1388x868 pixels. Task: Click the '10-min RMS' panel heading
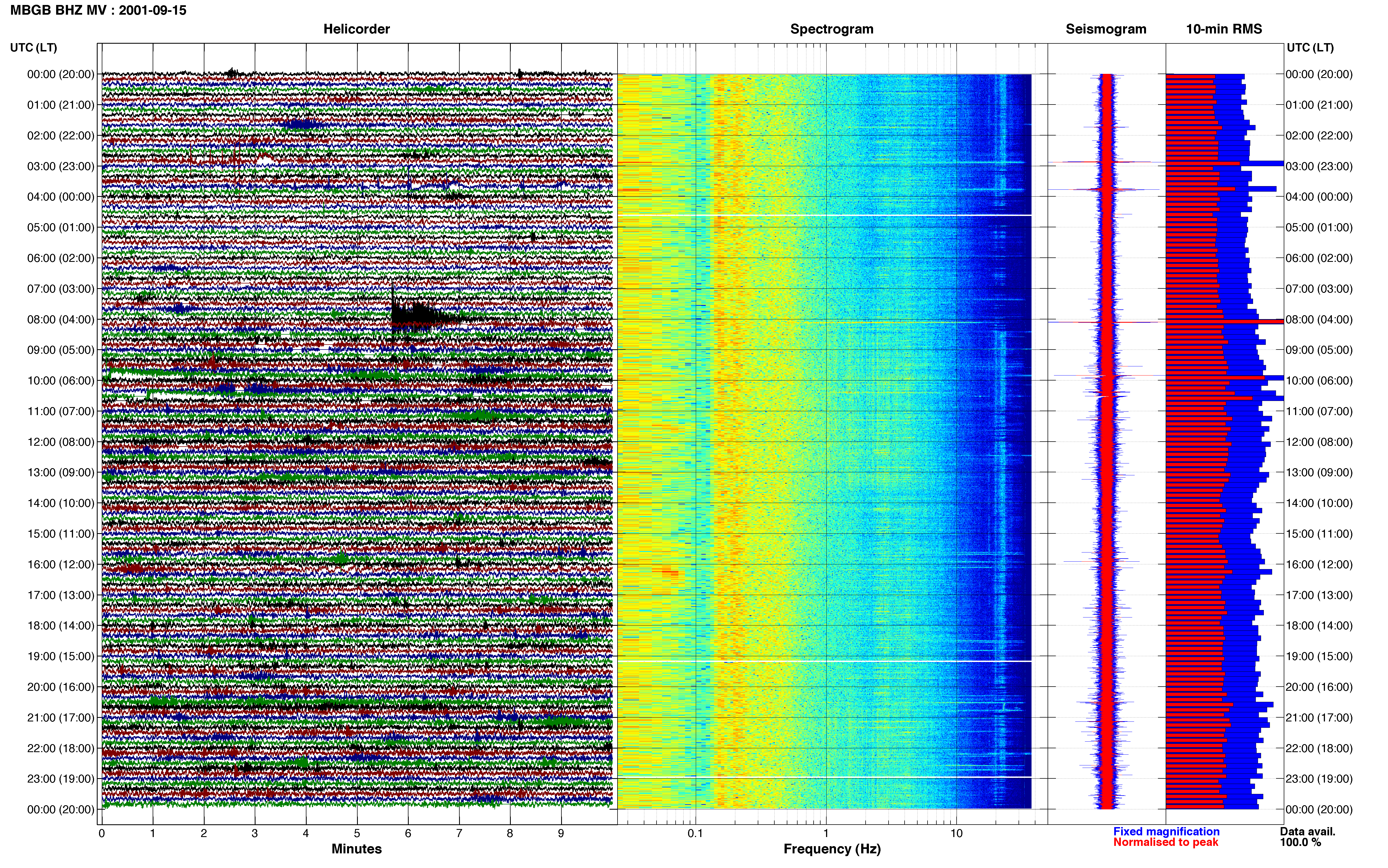pos(1224,29)
